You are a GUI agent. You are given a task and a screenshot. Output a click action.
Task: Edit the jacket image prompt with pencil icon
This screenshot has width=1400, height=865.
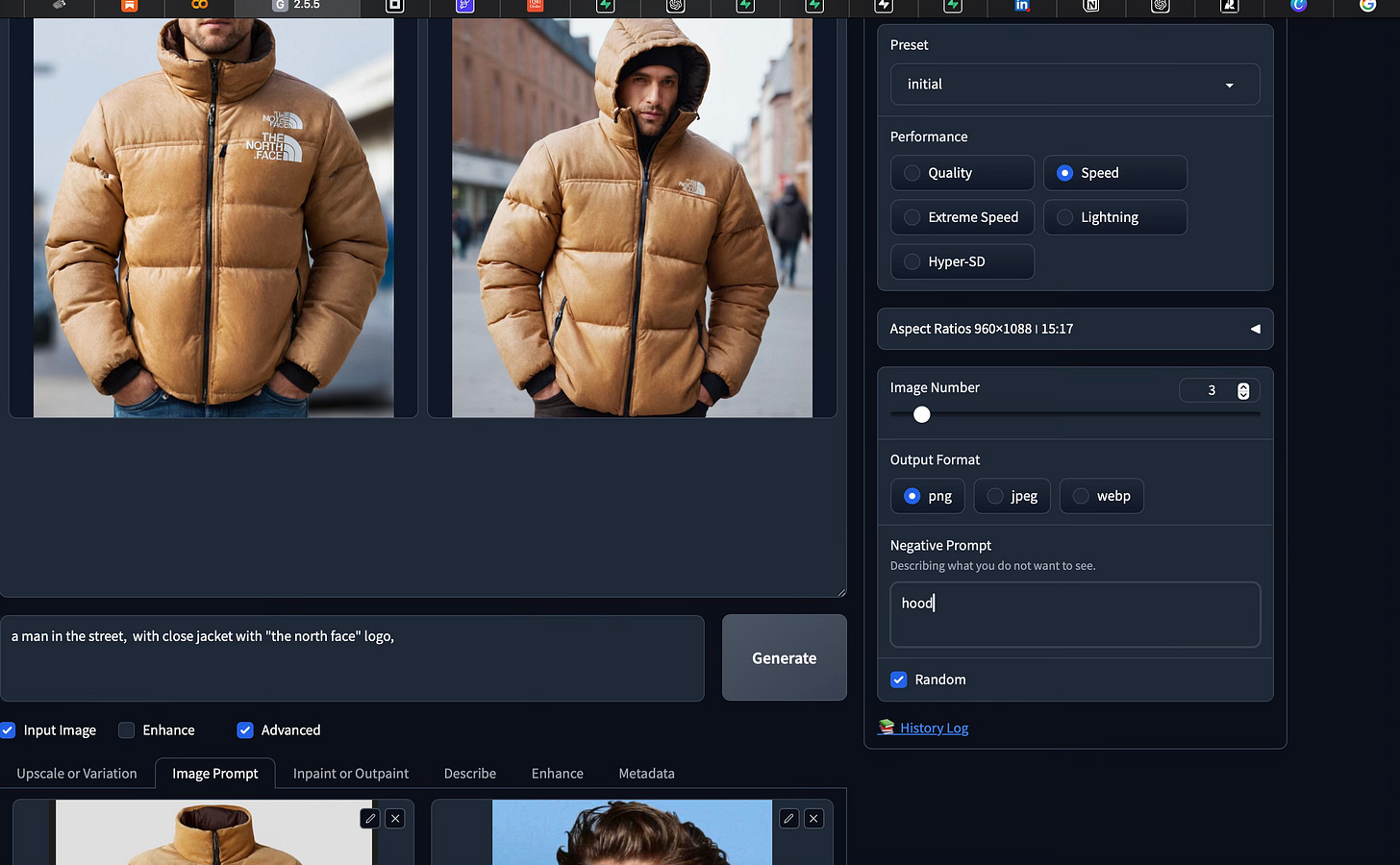370,819
